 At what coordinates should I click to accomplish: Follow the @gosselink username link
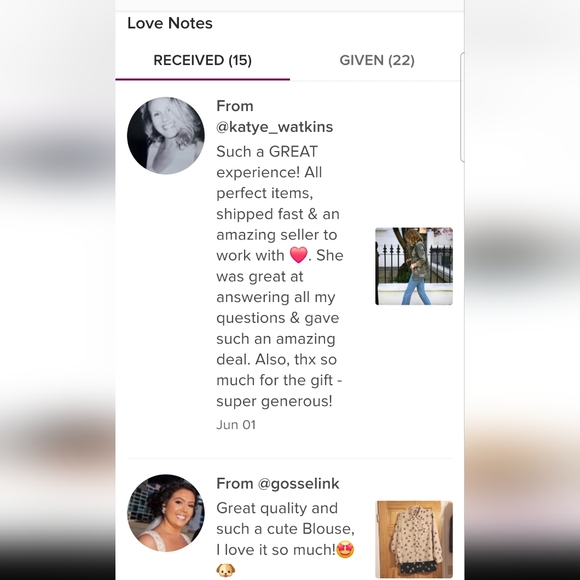coord(298,483)
